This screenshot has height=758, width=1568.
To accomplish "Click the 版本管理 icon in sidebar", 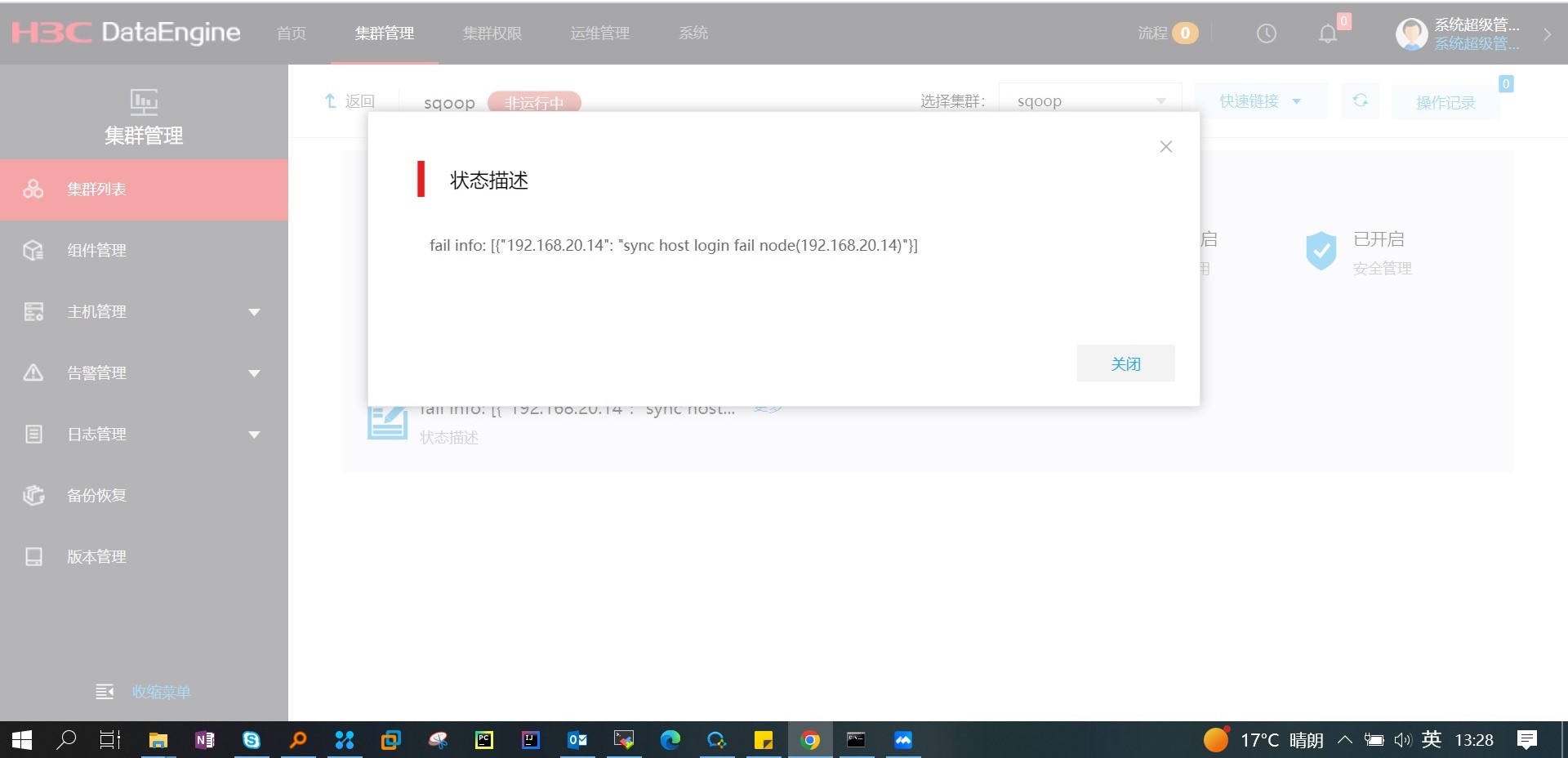I will click(x=33, y=557).
